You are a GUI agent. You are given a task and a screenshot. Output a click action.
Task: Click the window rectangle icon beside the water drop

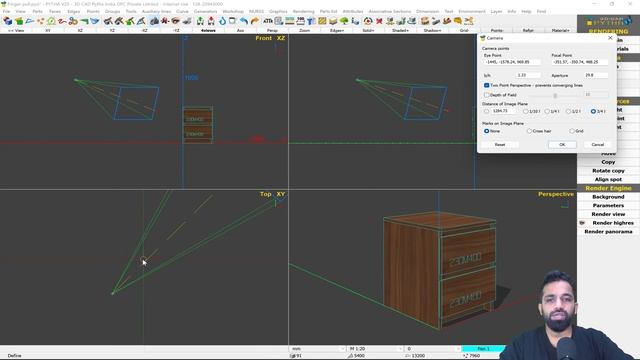(232, 21)
